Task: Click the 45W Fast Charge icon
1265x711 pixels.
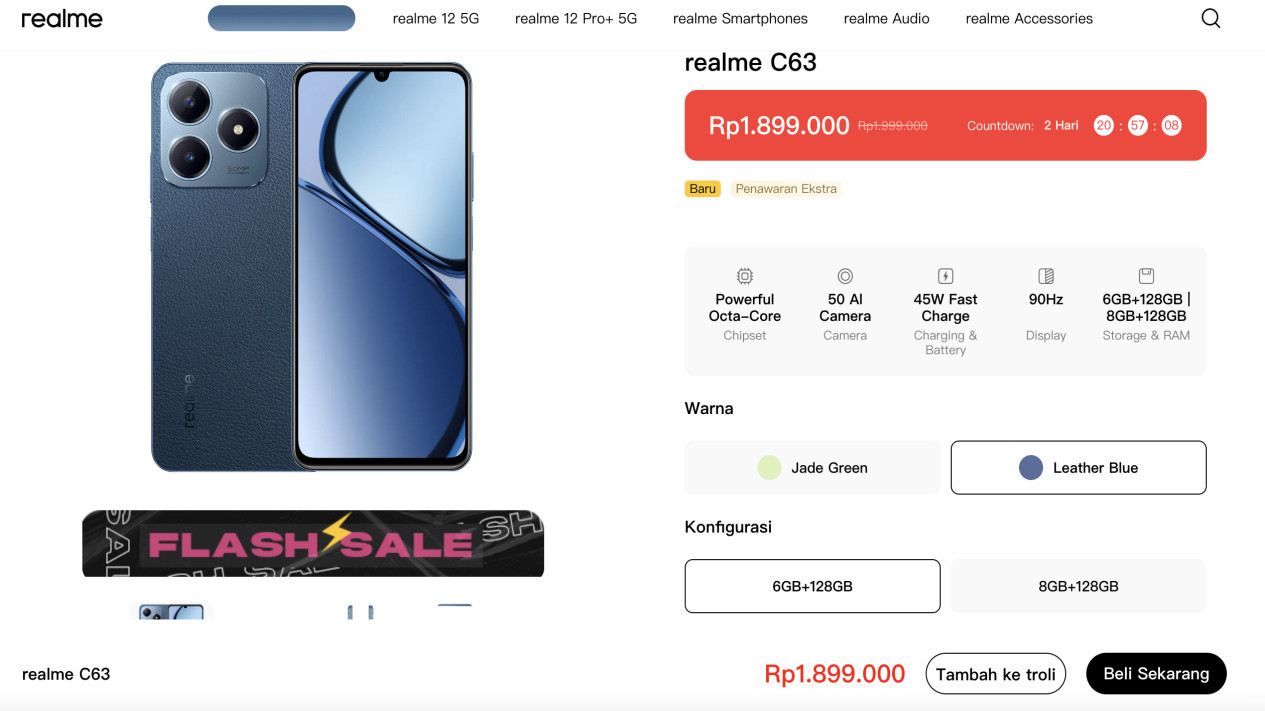Action: [x=945, y=276]
